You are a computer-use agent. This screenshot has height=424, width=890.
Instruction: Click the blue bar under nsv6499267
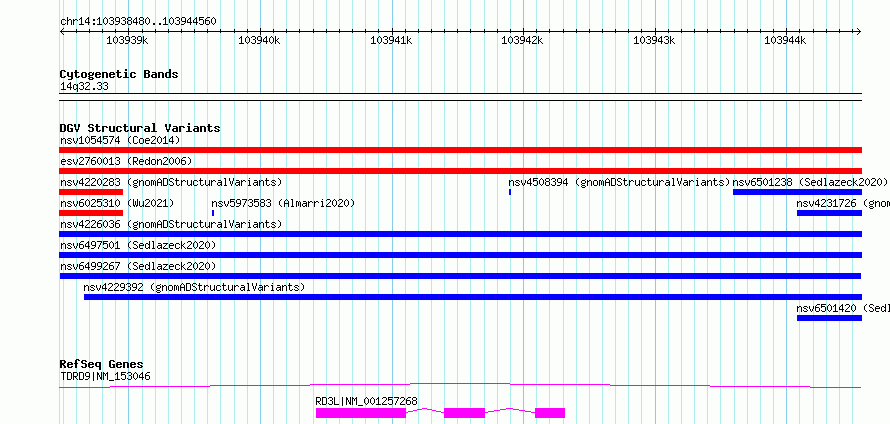pyautogui.click(x=460, y=276)
